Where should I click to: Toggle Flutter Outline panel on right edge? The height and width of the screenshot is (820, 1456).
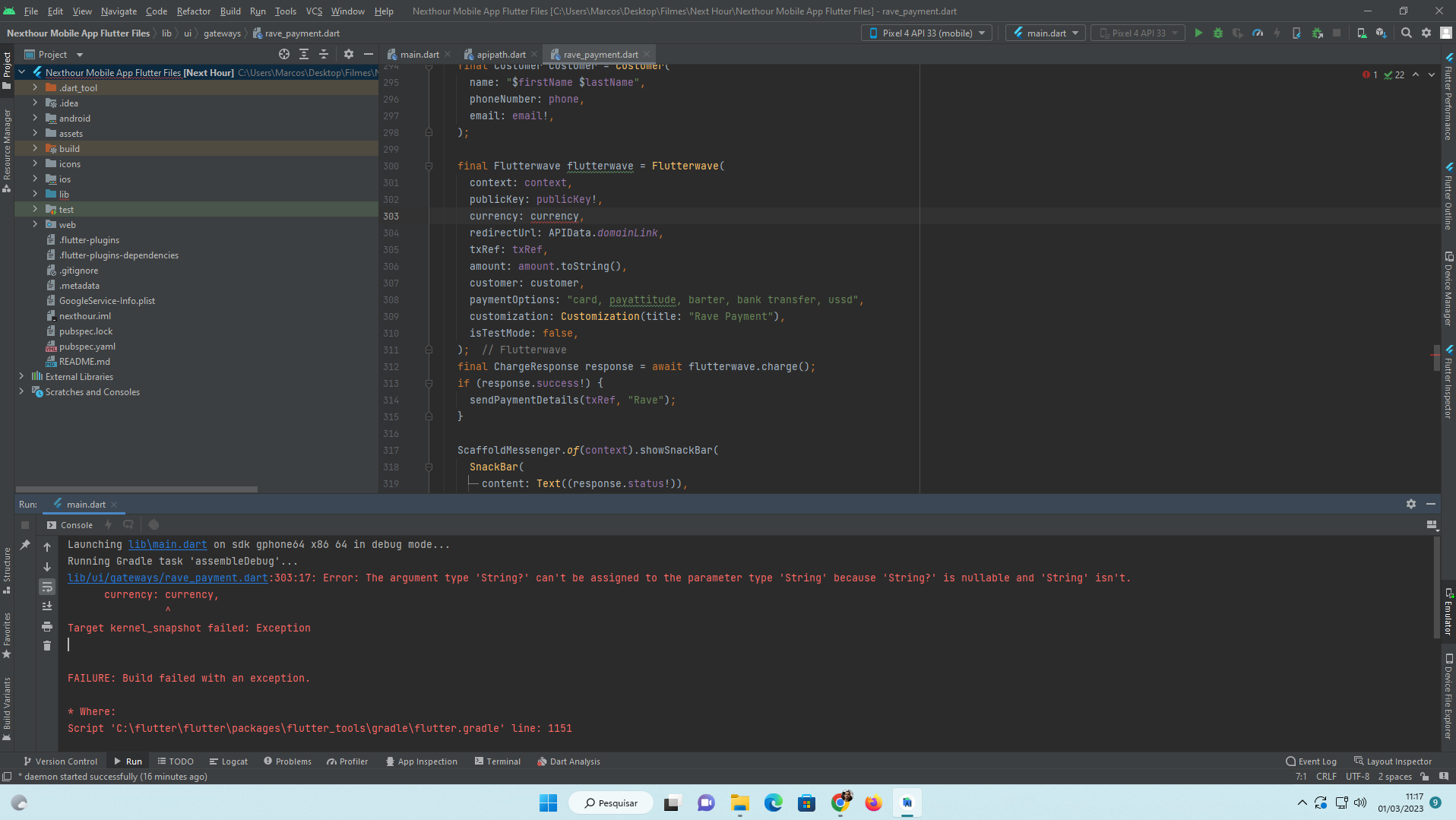[x=1448, y=196]
